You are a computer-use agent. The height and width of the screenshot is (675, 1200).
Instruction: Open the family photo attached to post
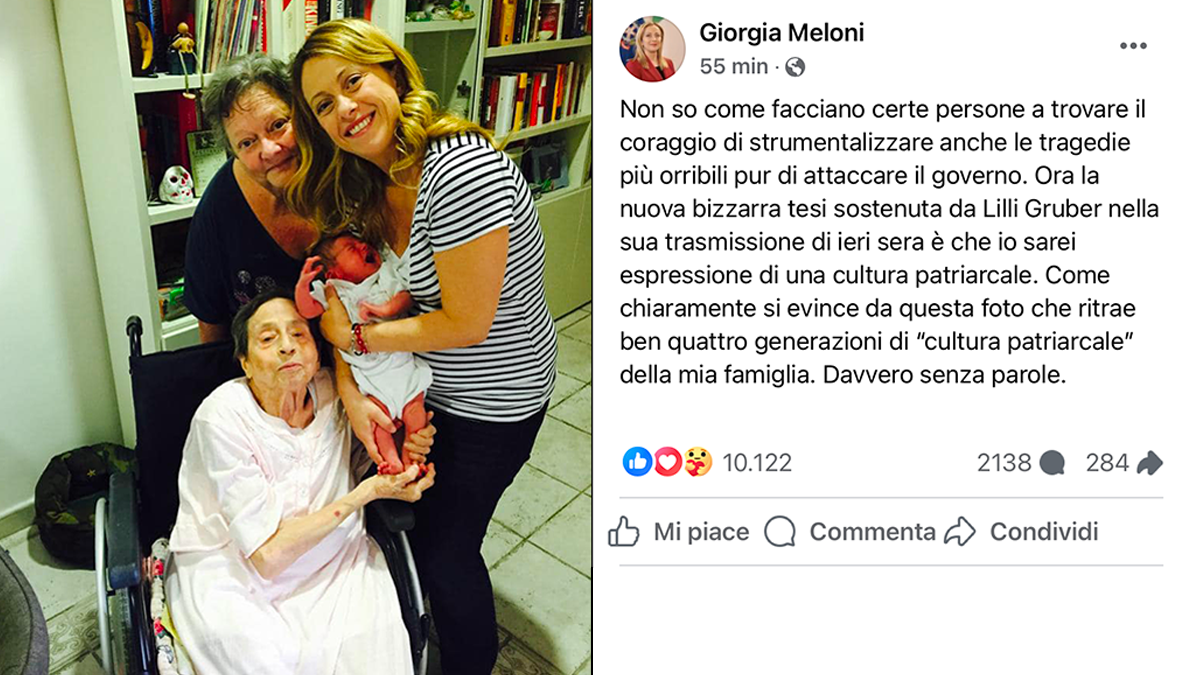tap(296, 337)
